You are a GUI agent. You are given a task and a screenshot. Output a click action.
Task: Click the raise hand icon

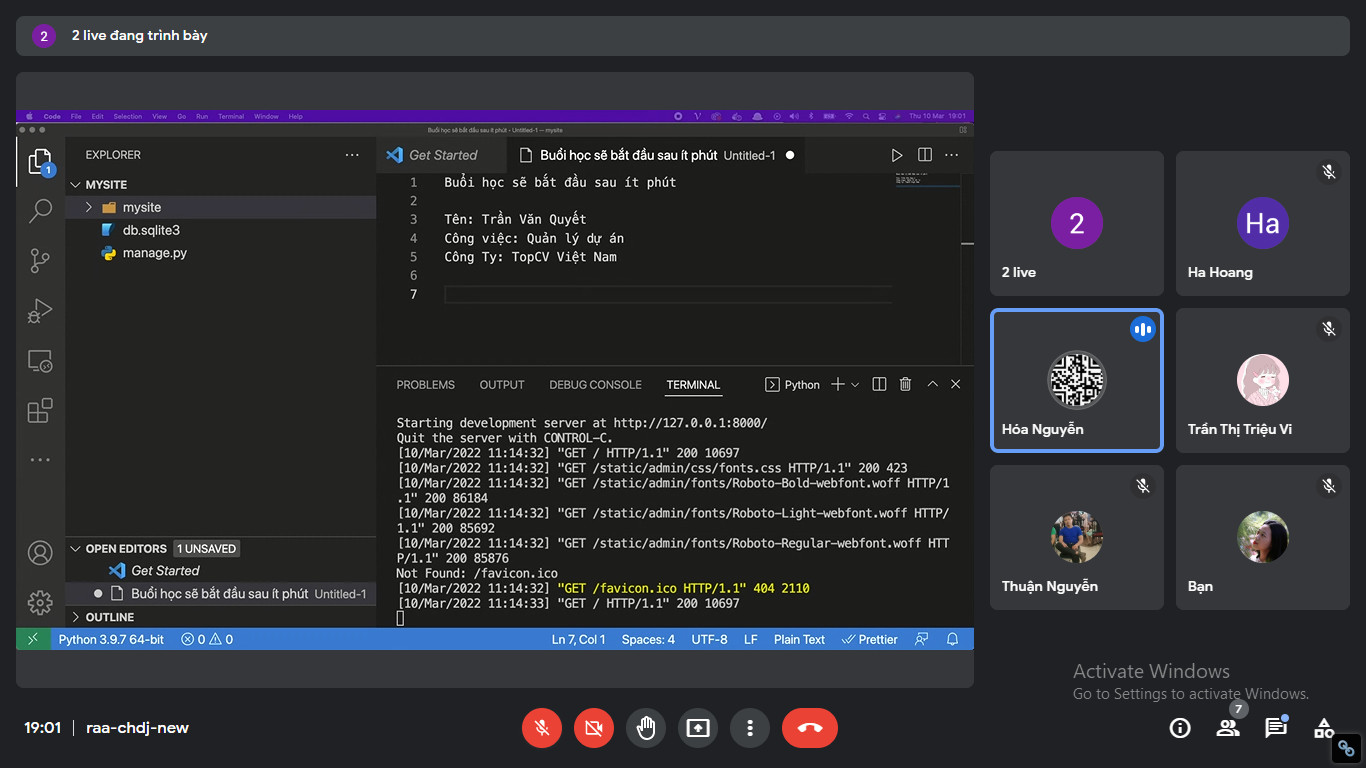(x=646, y=728)
